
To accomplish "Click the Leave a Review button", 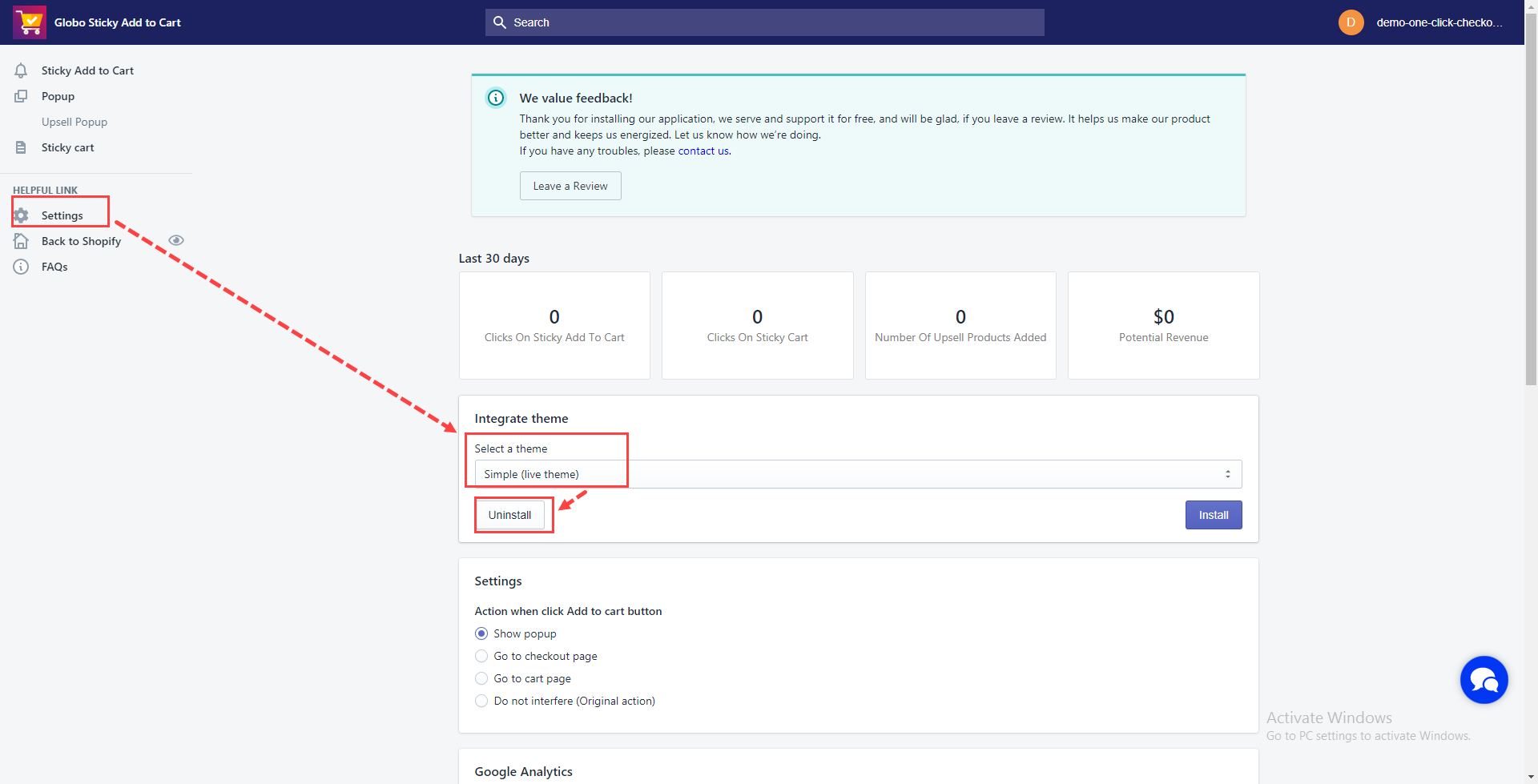I will tap(570, 186).
